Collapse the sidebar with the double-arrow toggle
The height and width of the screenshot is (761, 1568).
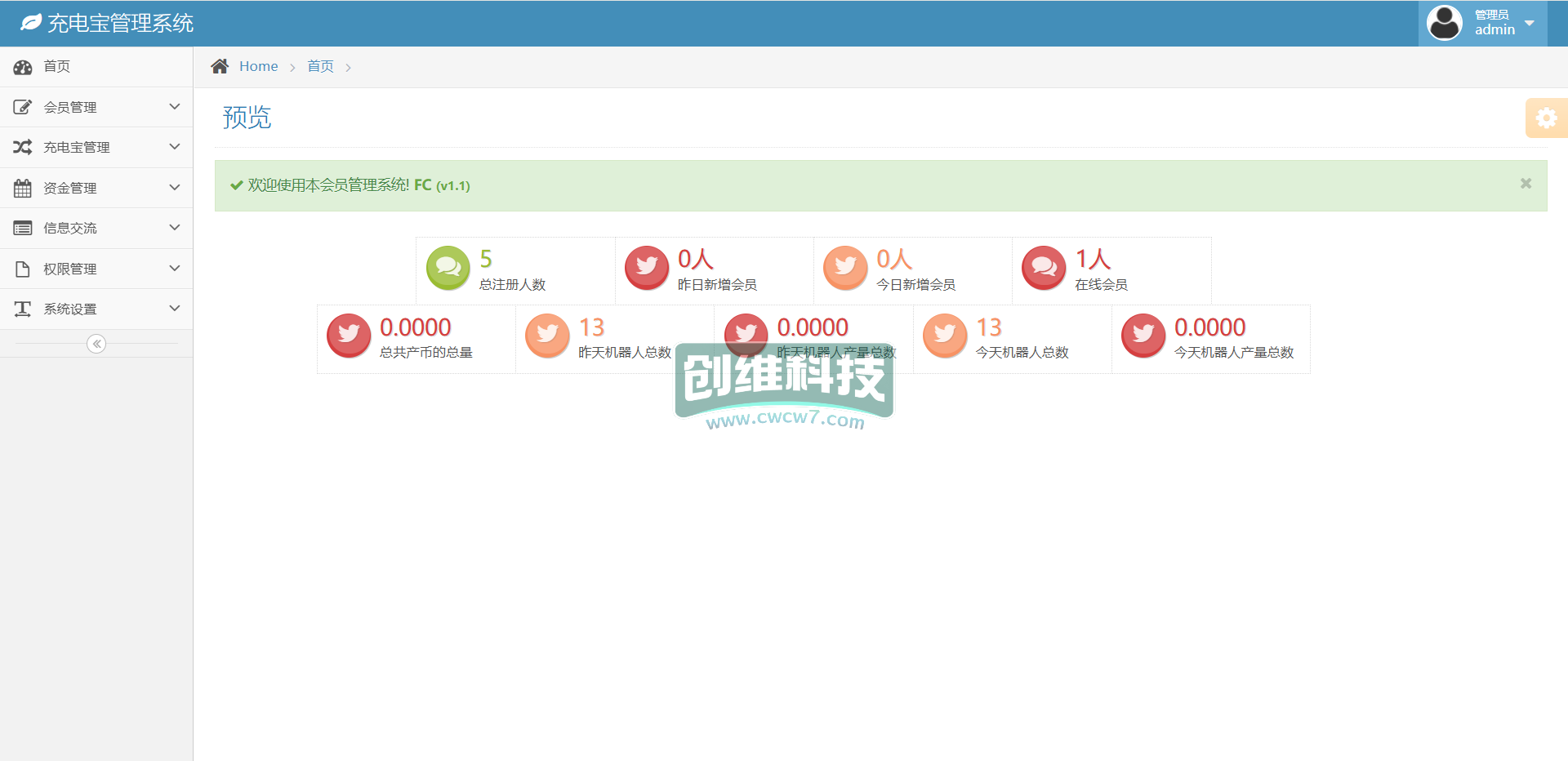tap(96, 344)
